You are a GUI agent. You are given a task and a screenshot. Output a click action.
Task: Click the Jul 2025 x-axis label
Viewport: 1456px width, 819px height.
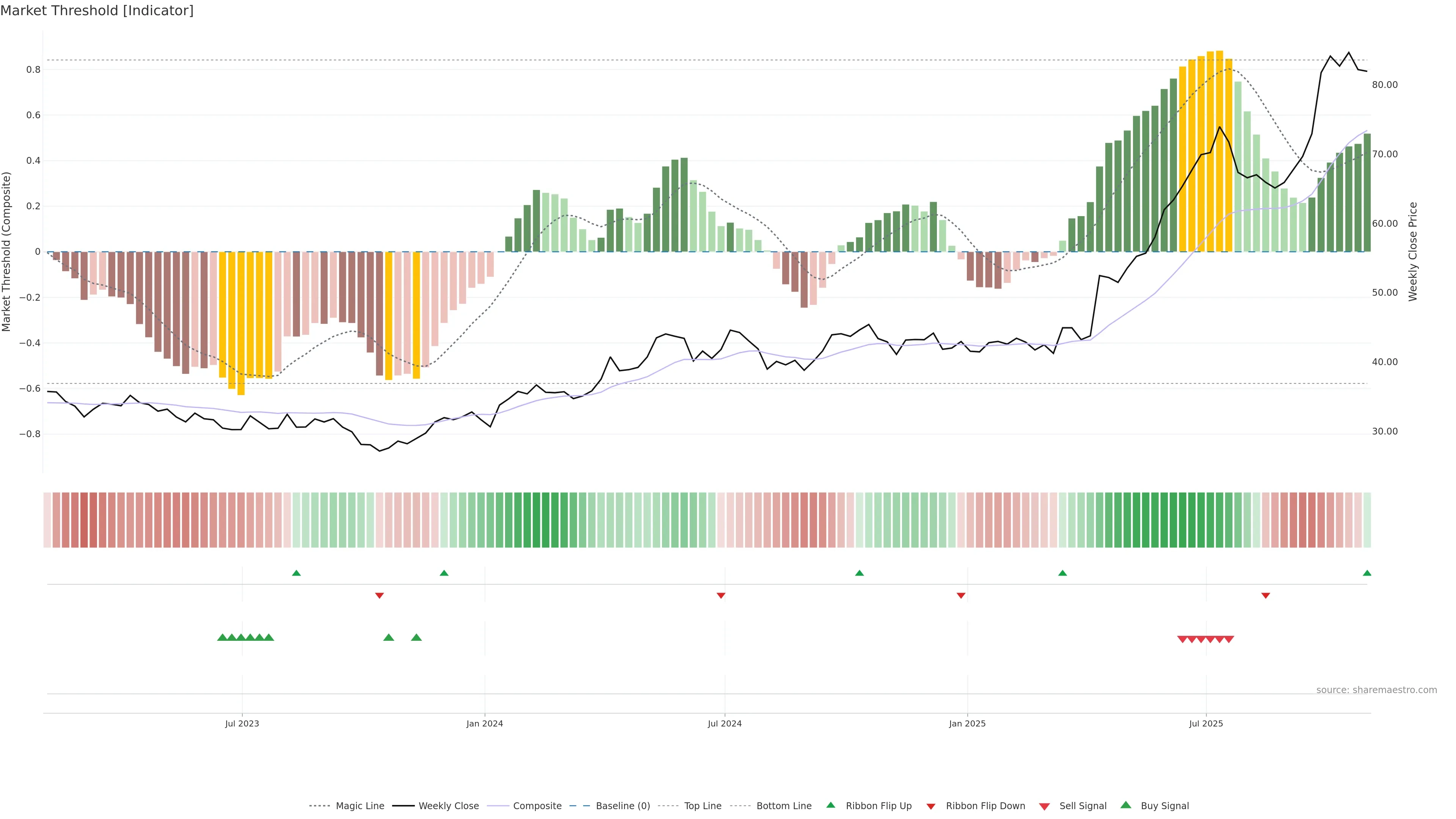[1206, 723]
